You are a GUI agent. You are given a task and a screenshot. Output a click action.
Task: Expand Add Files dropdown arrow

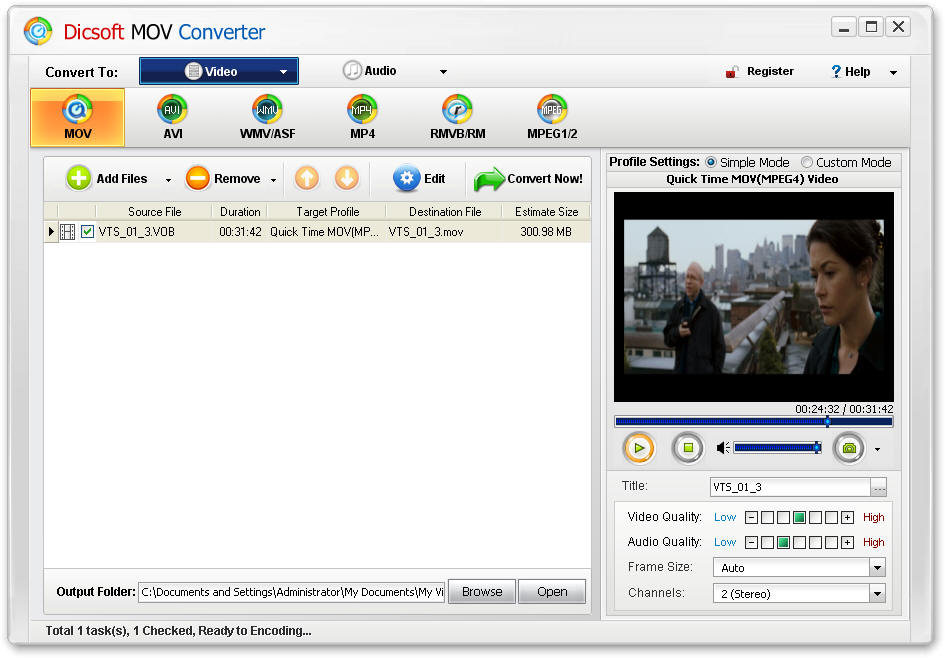(168, 180)
